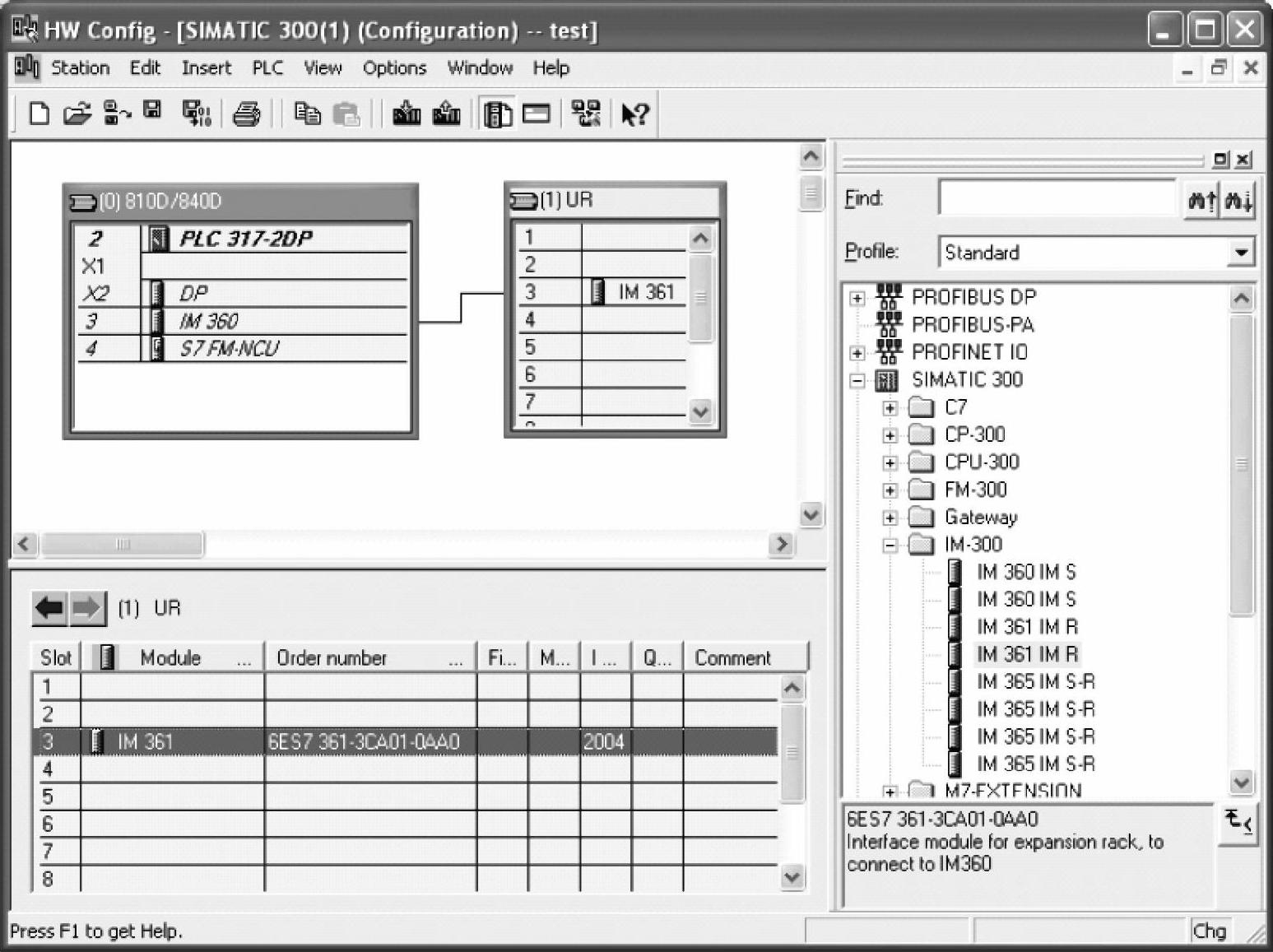This screenshot has height=952, width=1273.
Task: Click the 2004 address cell in slot 3
Action: pos(605,741)
